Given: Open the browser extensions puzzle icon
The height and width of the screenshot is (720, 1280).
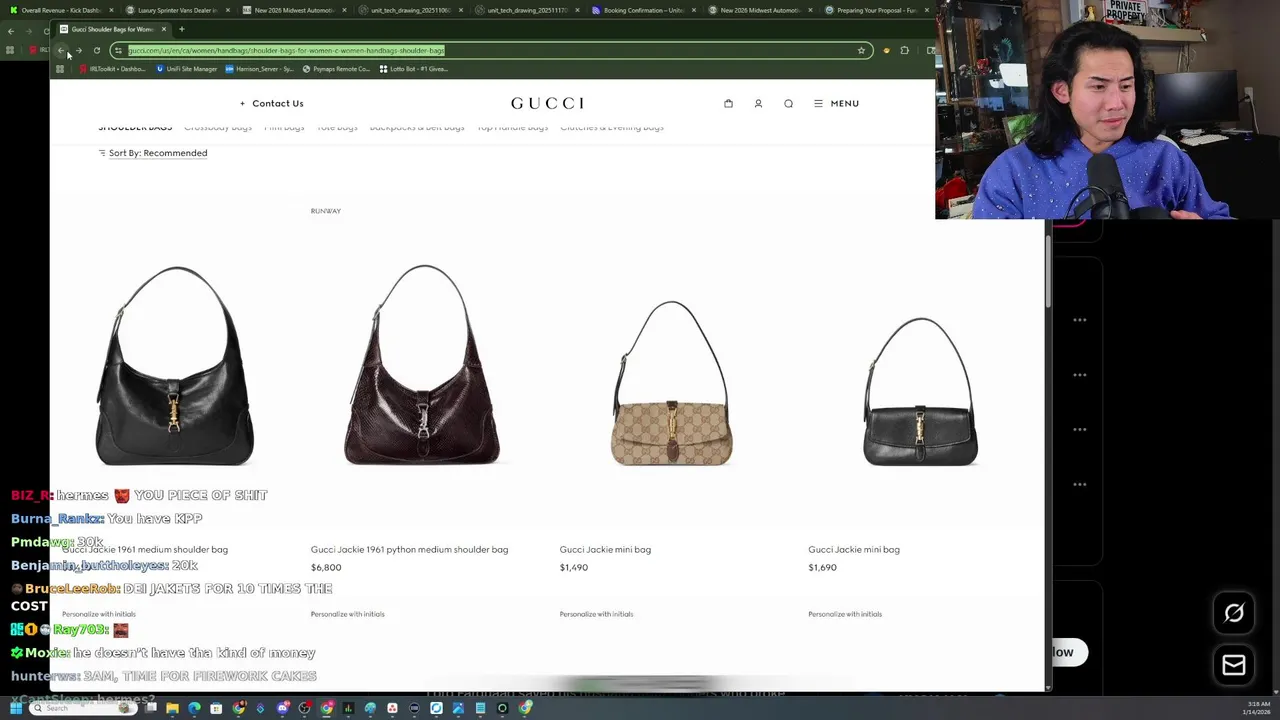Looking at the screenshot, I should [x=904, y=50].
